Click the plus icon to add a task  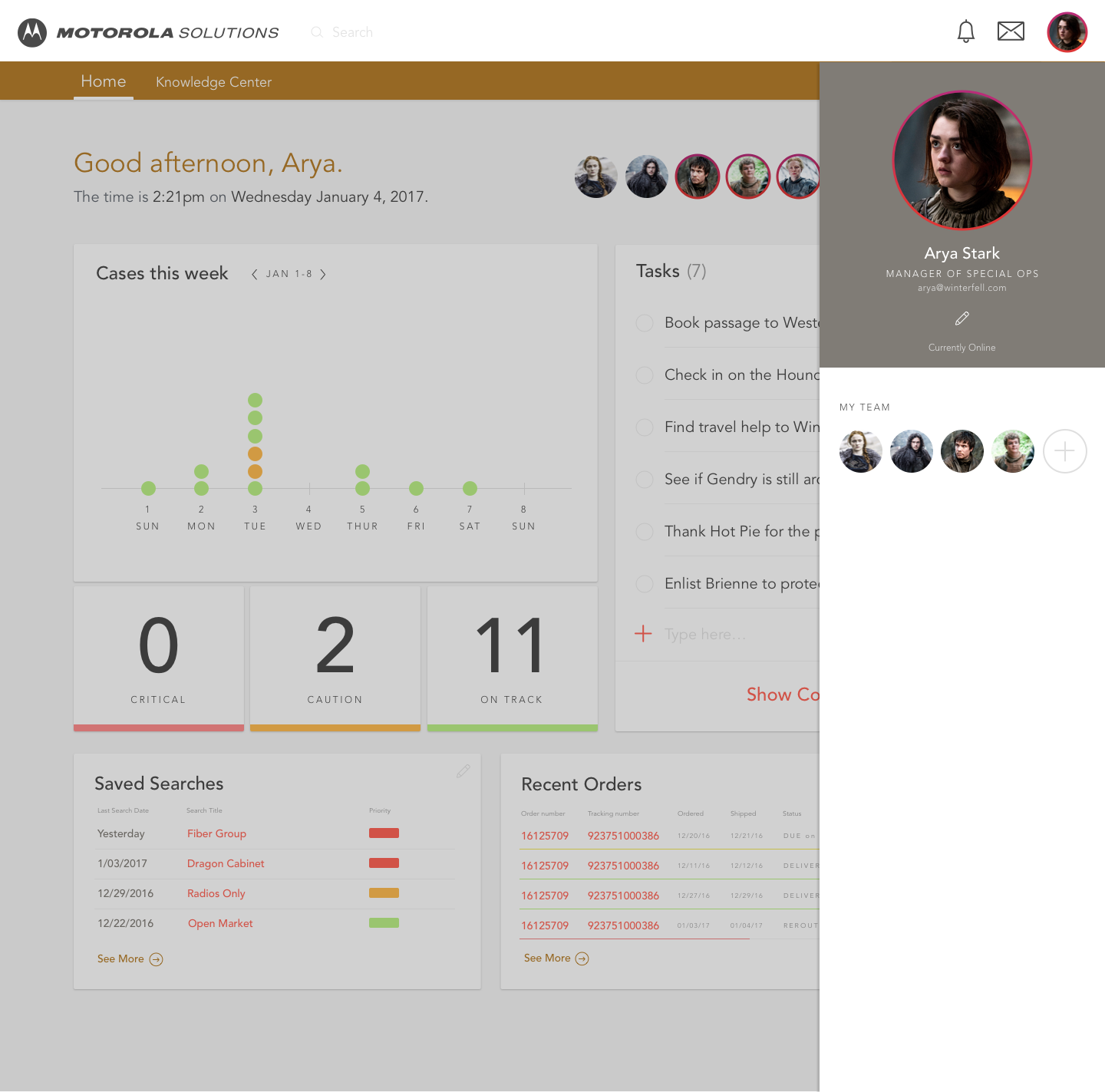pos(643,634)
